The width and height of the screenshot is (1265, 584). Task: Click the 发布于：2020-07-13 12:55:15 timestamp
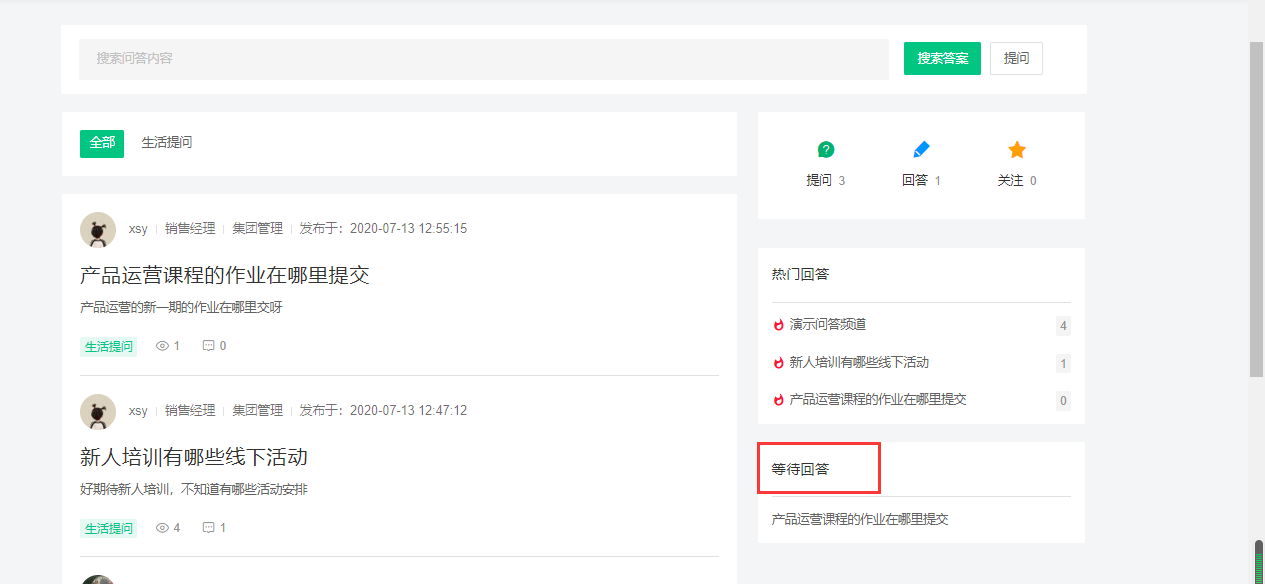click(x=383, y=229)
